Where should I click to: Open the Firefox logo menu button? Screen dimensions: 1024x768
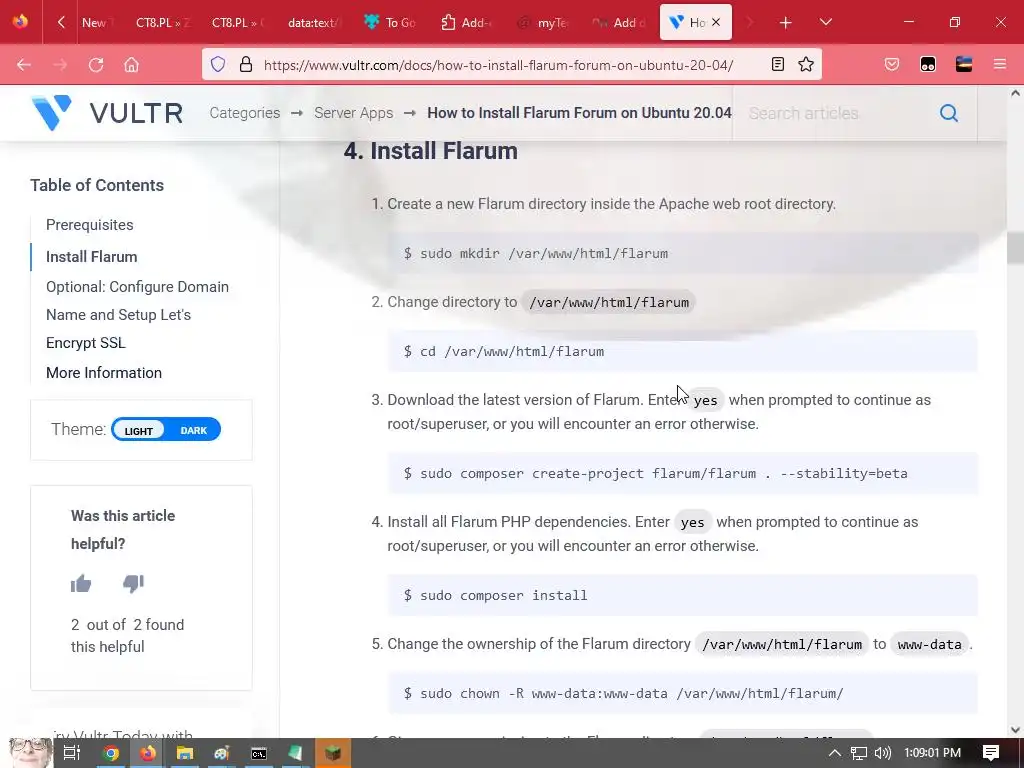pyautogui.click(x=20, y=22)
